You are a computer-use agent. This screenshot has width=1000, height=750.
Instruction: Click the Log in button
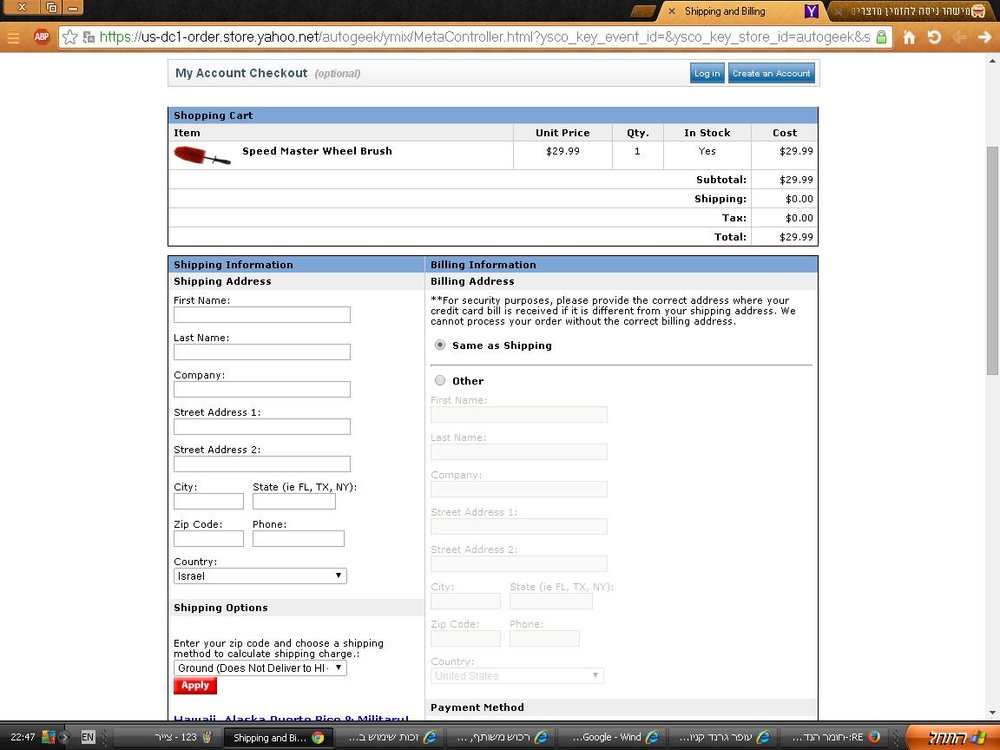(x=707, y=73)
